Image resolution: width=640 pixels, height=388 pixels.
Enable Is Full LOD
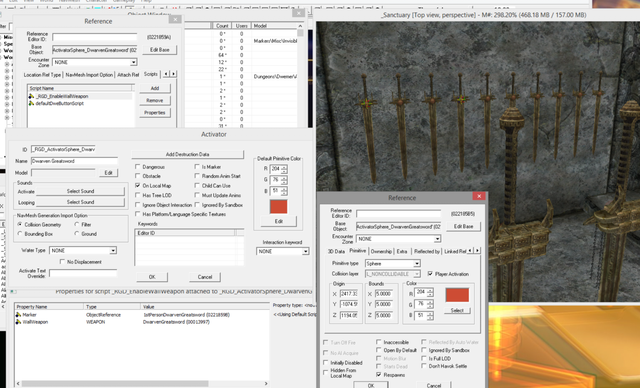click(x=424, y=358)
